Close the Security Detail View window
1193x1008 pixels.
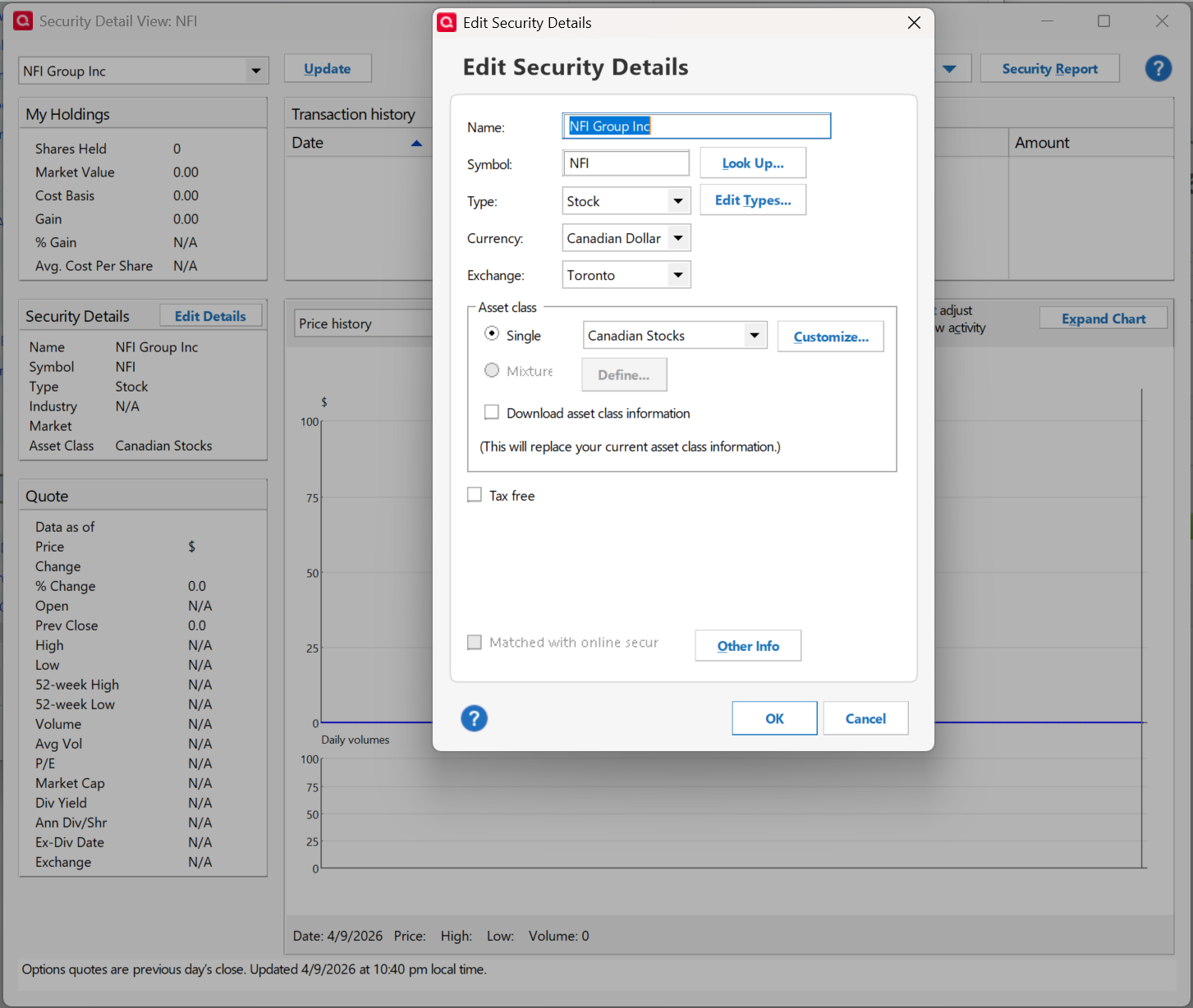click(x=1162, y=21)
